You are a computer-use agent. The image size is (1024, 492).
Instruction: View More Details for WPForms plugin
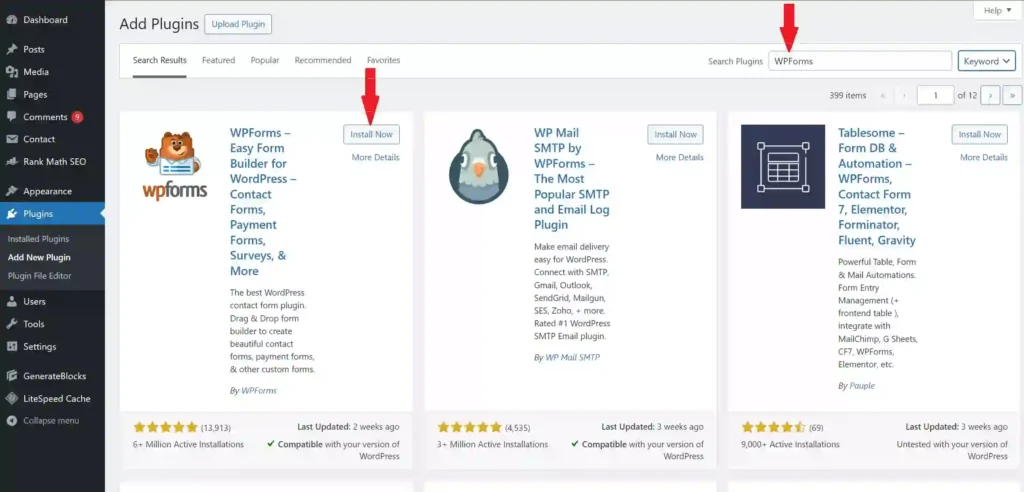point(376,157)
